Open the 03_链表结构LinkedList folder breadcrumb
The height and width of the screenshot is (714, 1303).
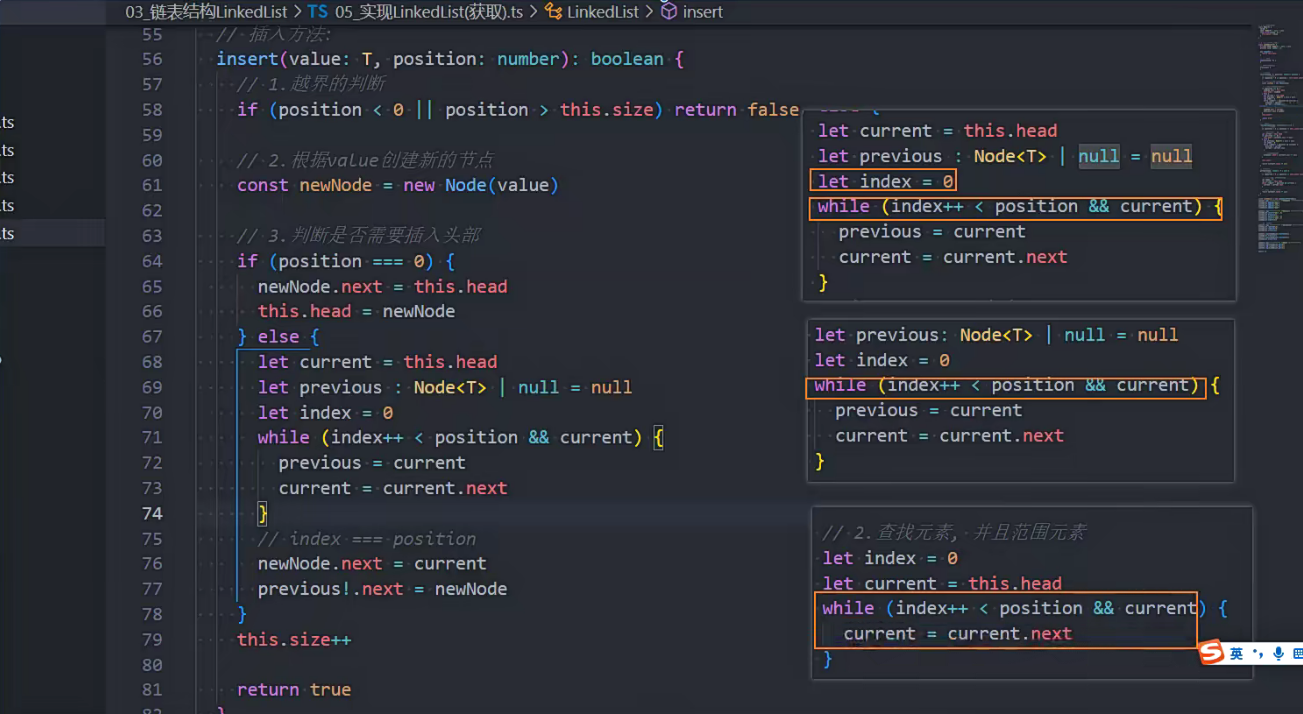point(206,12)
